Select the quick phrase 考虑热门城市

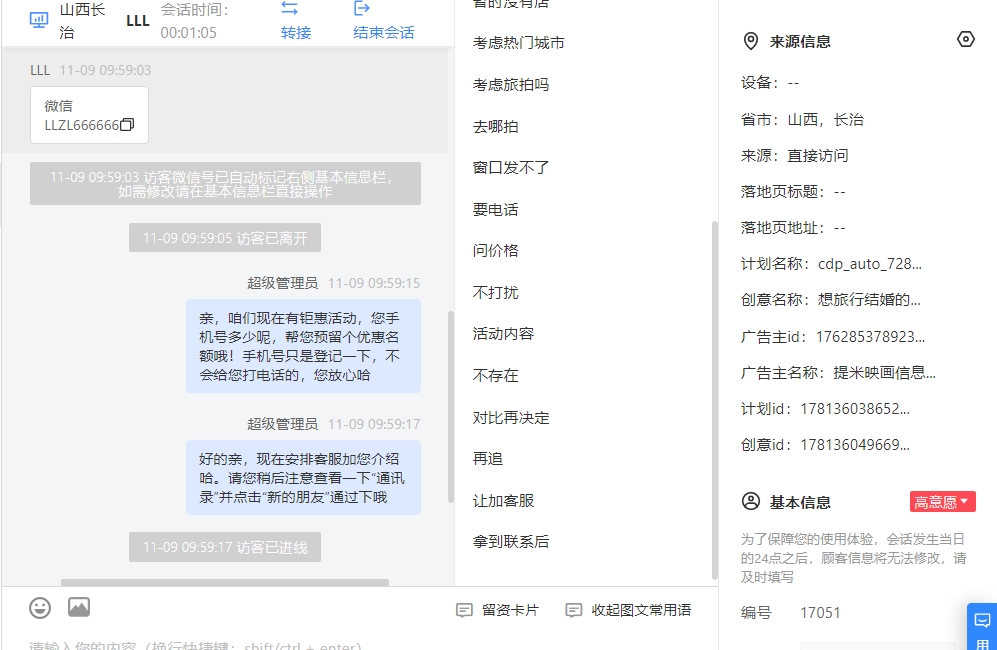pos(519,43)
